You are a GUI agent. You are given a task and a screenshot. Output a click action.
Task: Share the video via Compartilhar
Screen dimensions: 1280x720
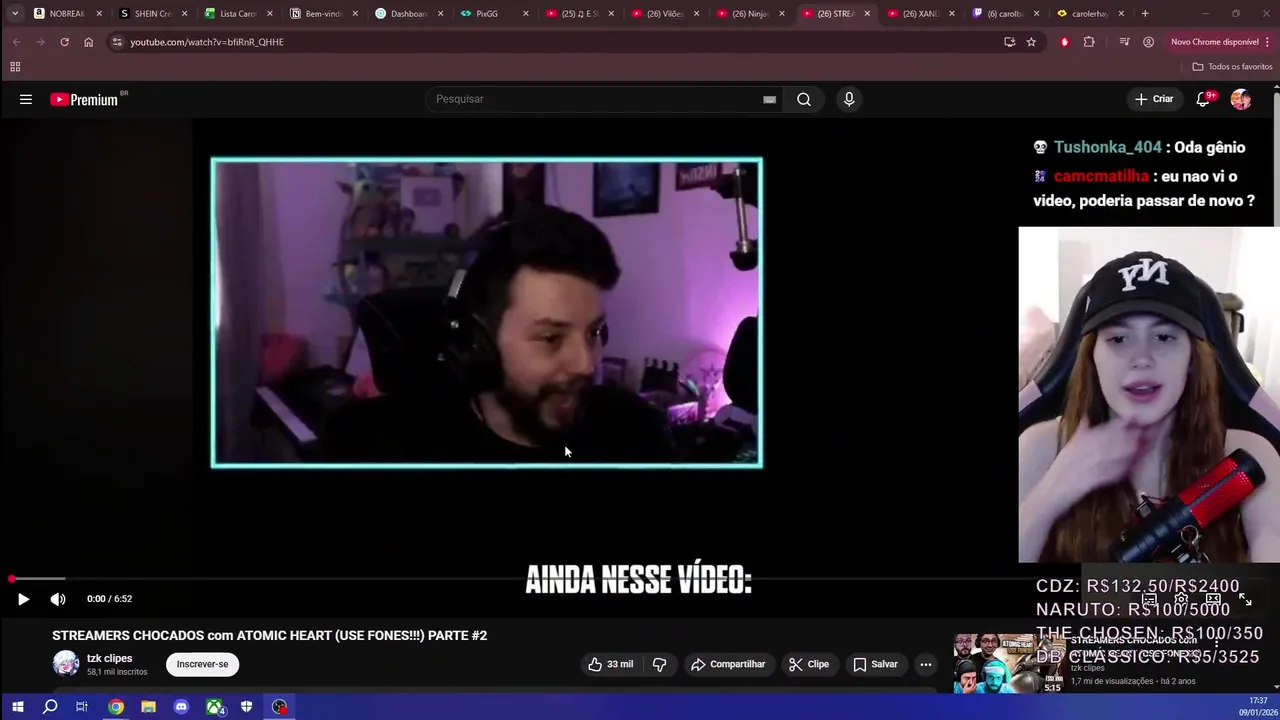pyautogui.click(x=728, y=664)
